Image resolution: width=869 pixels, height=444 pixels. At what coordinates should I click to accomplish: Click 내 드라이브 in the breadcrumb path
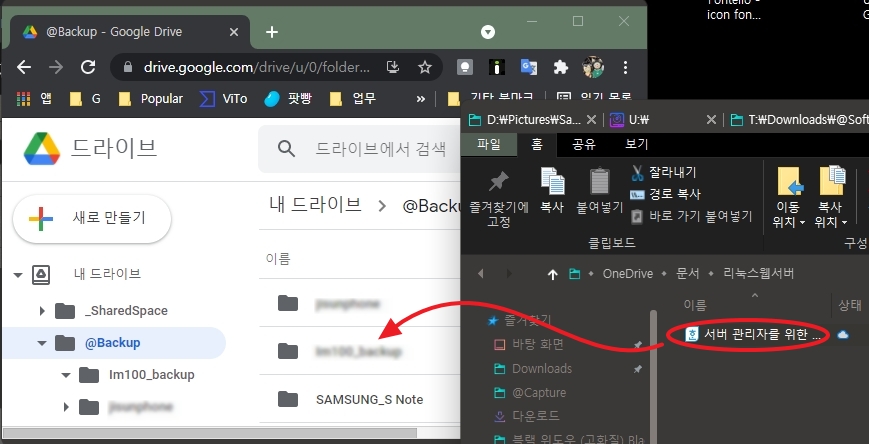click(x=315, y=205)
